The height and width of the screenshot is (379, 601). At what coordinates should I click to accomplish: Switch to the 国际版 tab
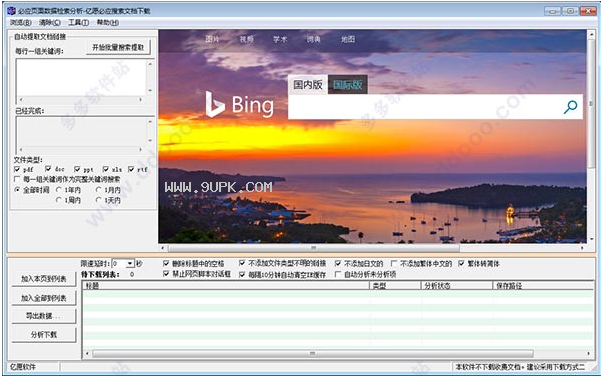[x=348, y=85]
